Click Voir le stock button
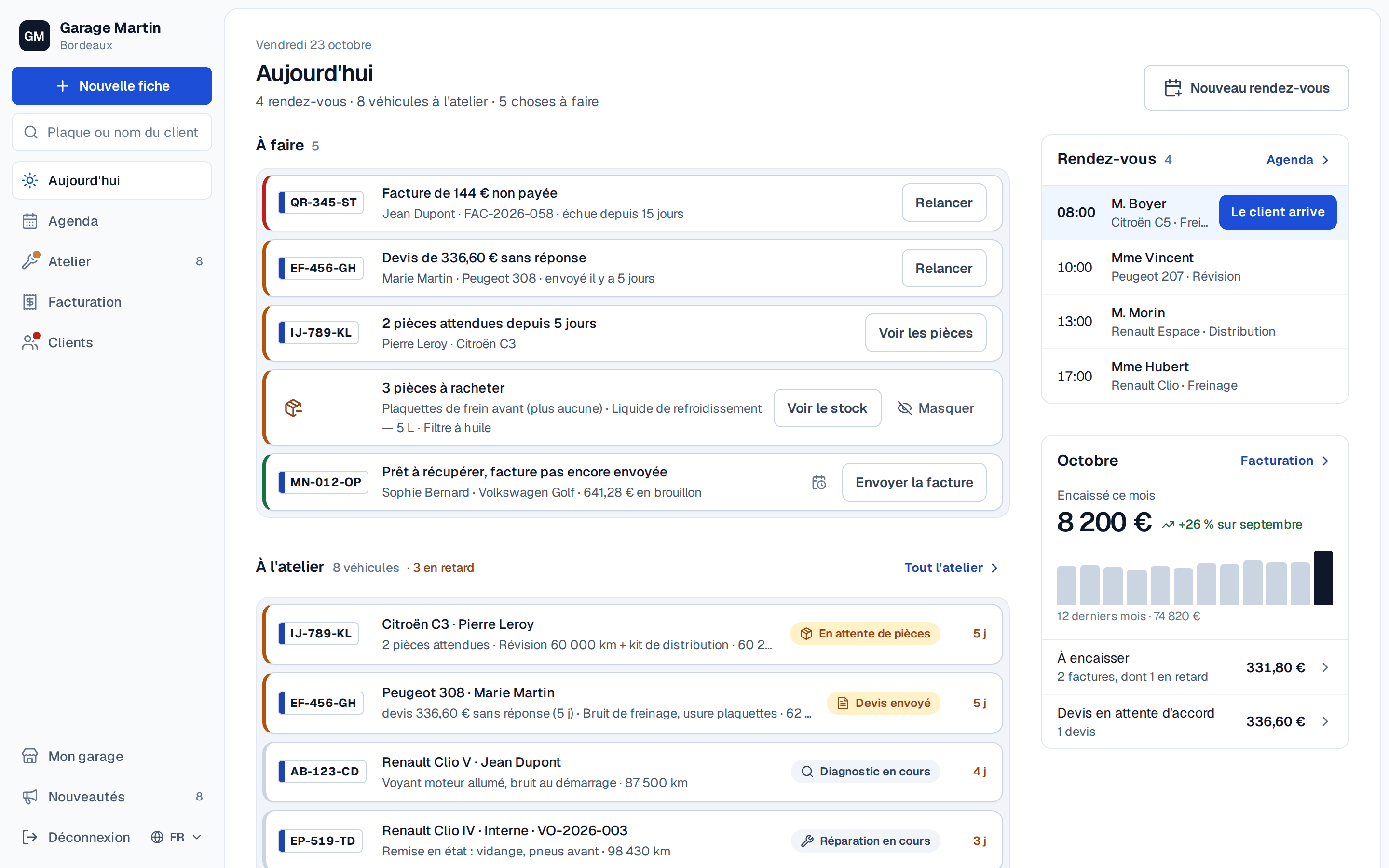 pos(827,408)
